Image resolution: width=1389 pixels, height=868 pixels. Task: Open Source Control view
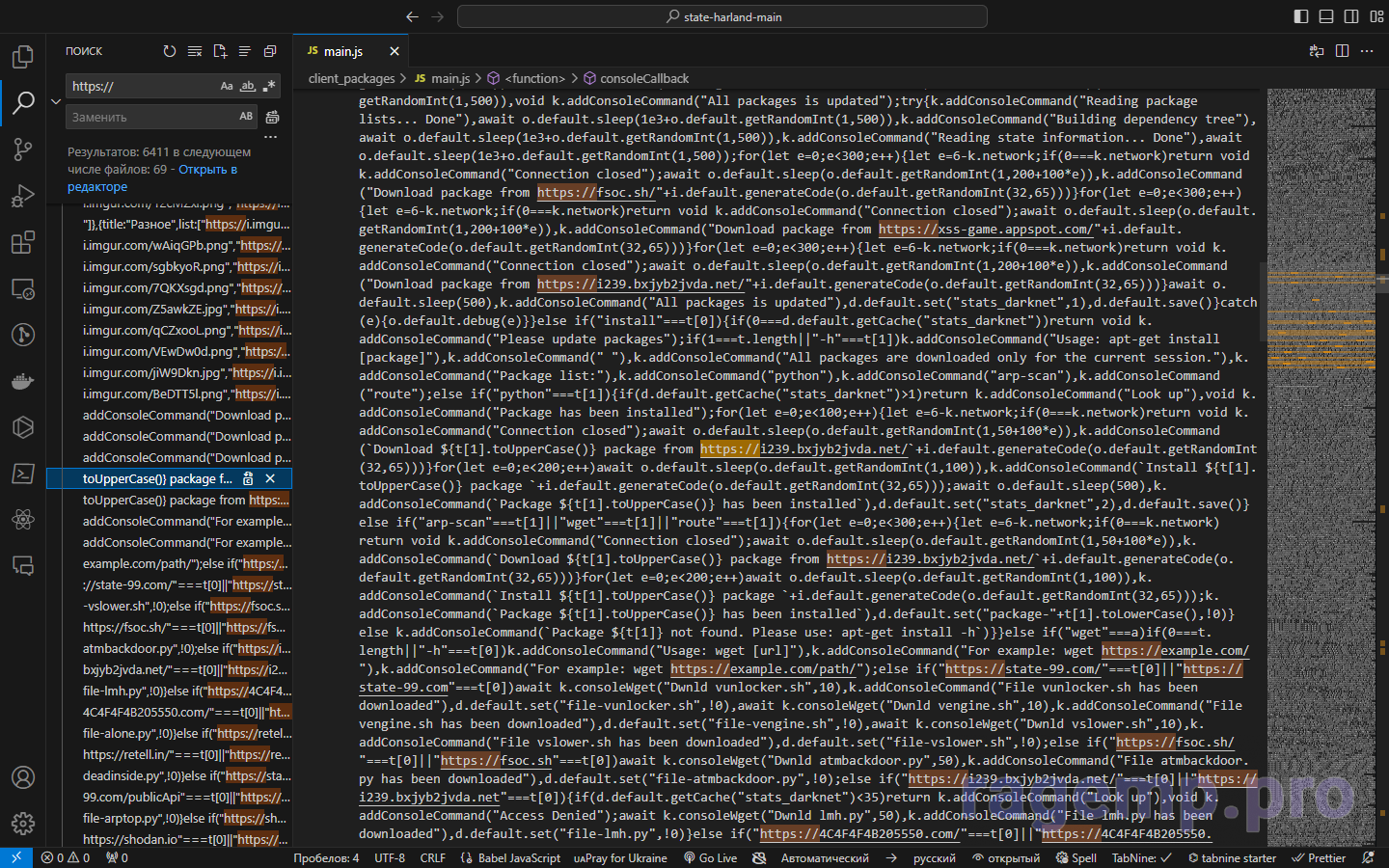(x=23, y=149)
